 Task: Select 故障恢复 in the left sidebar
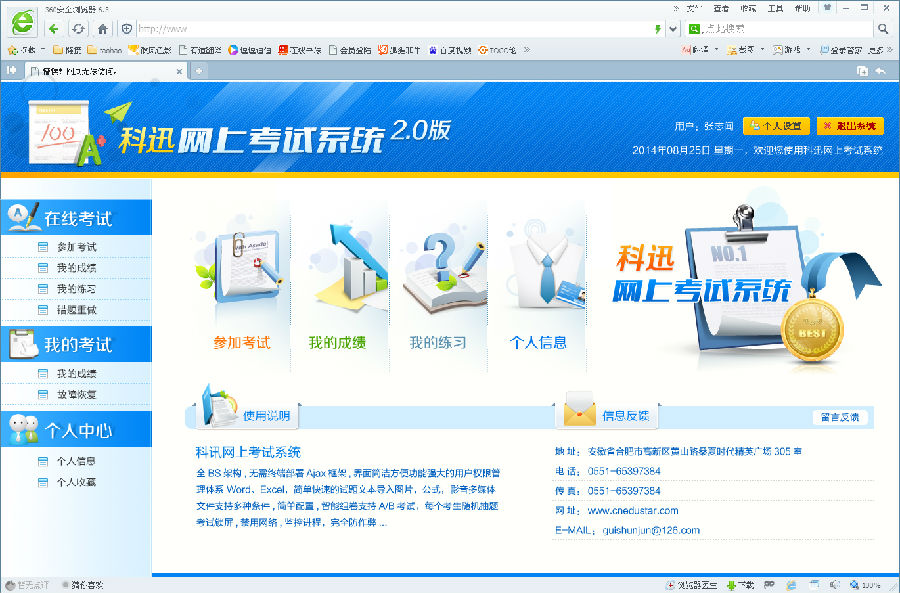coord(76,394)
